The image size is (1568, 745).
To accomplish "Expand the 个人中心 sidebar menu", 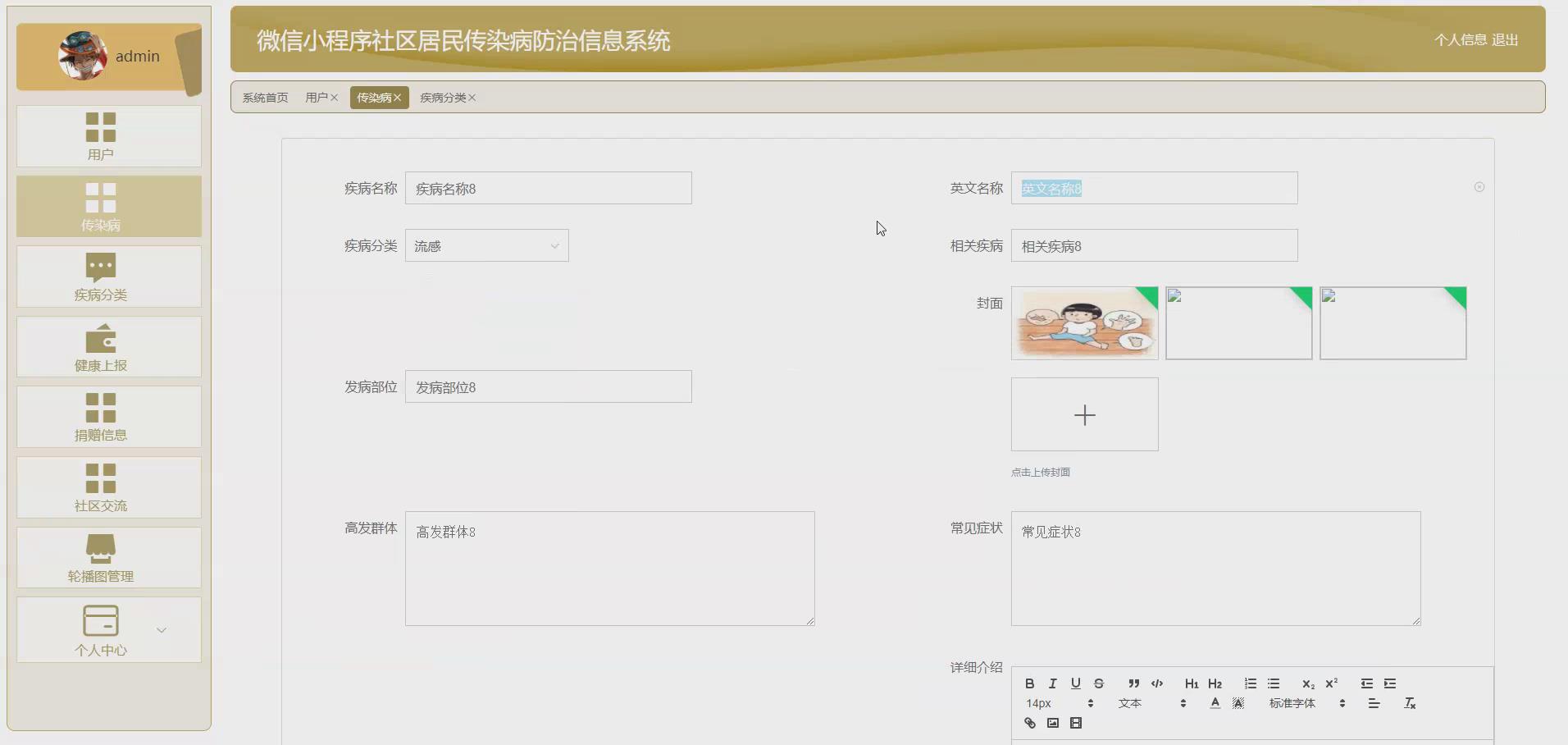I will pos(161,629).
